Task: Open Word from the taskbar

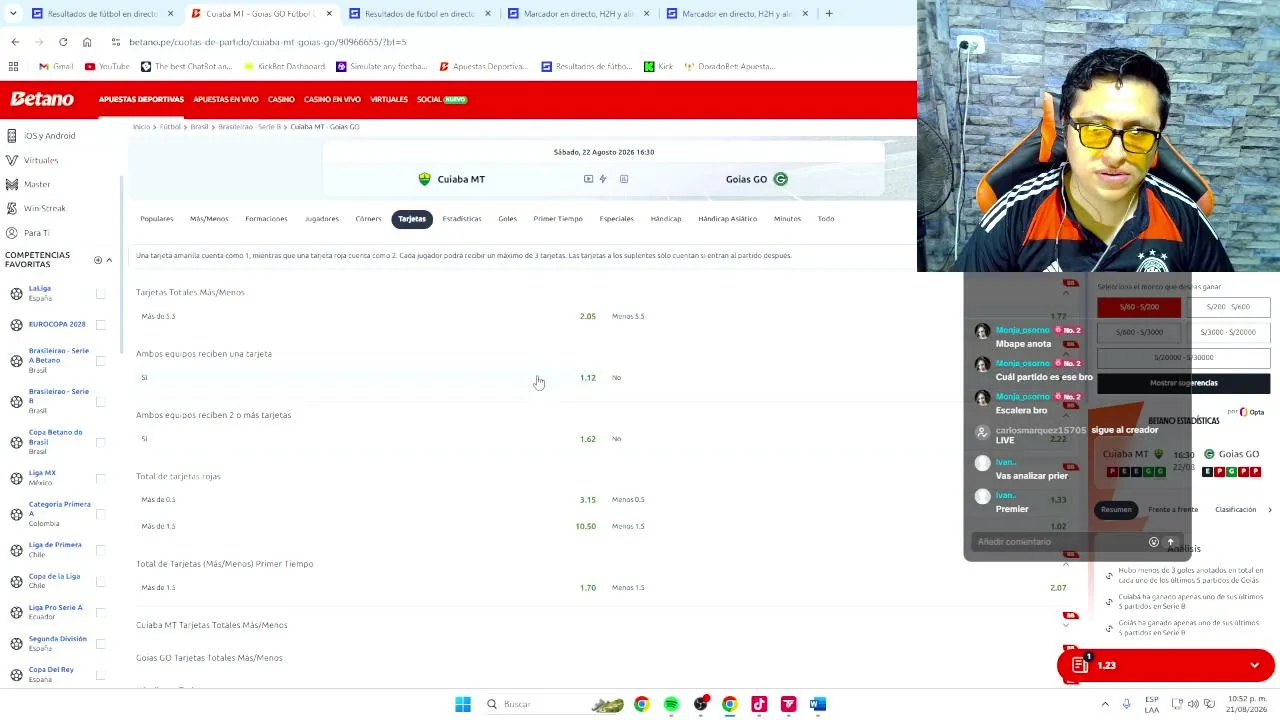Action: pyautogui.click(x=818, y=704)
